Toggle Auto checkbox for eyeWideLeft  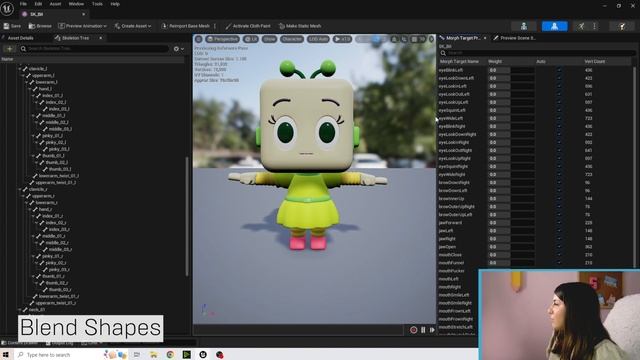pyautogui.click(x=559, y=118)
